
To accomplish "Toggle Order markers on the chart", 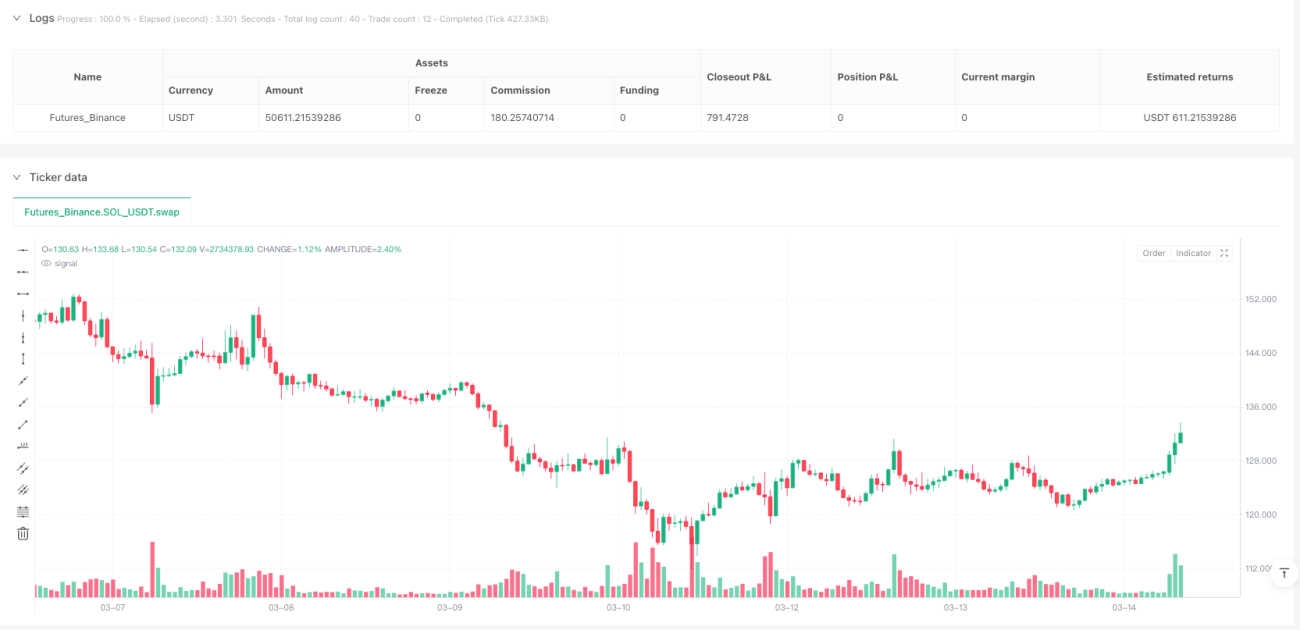I will [x=1154, y=253].
